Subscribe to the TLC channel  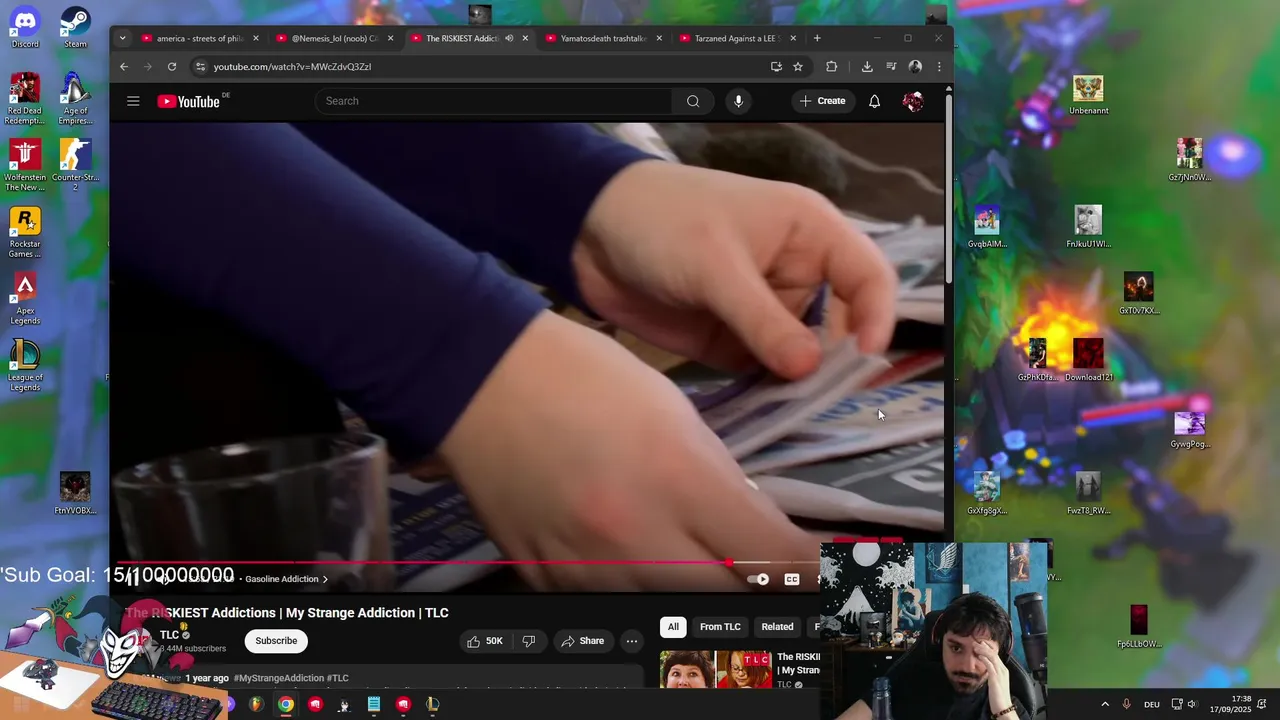tap(276, 641)
